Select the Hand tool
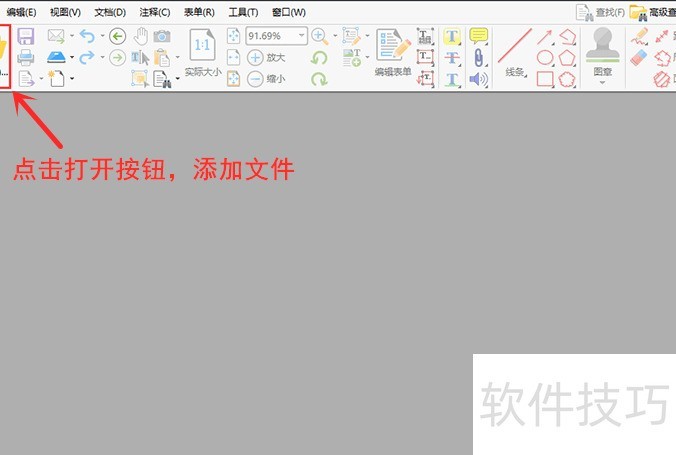 [141, 37]
